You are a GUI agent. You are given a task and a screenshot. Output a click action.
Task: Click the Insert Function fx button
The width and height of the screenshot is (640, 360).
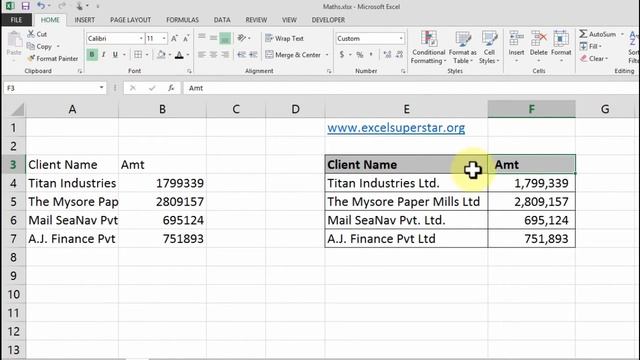coord(171,88)
